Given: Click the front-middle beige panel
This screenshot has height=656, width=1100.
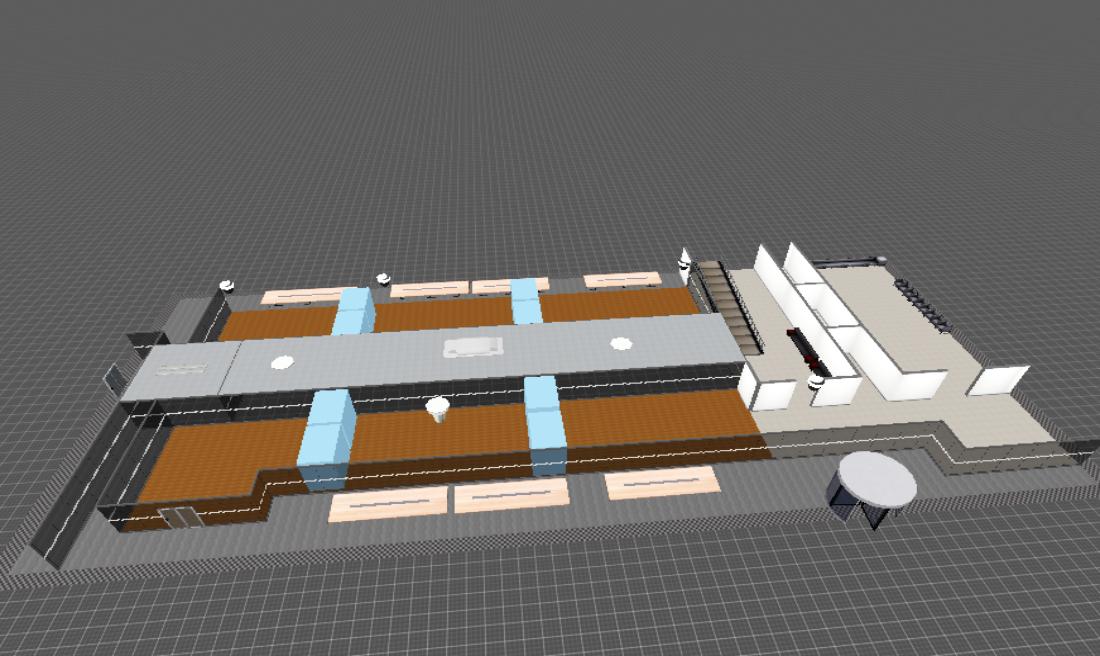Looking at the screenshot, I should pos(511,494).
